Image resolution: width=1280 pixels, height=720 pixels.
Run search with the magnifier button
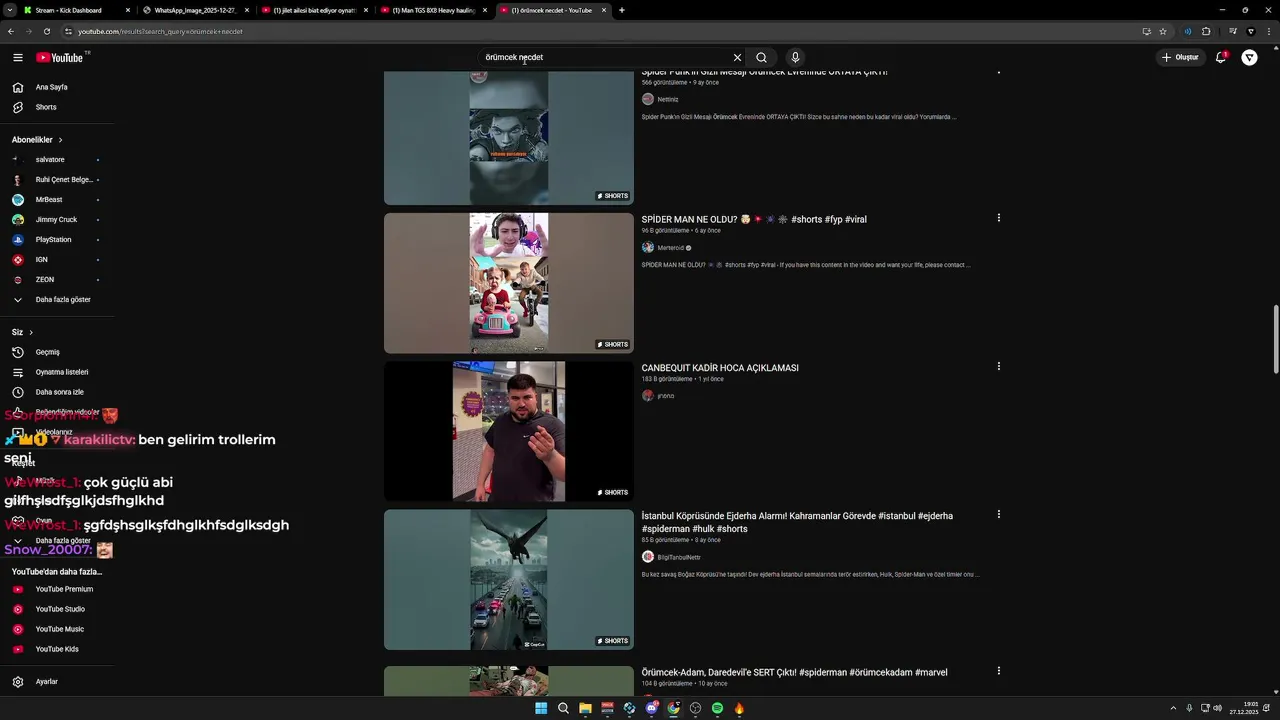click(x=761, y=57)
